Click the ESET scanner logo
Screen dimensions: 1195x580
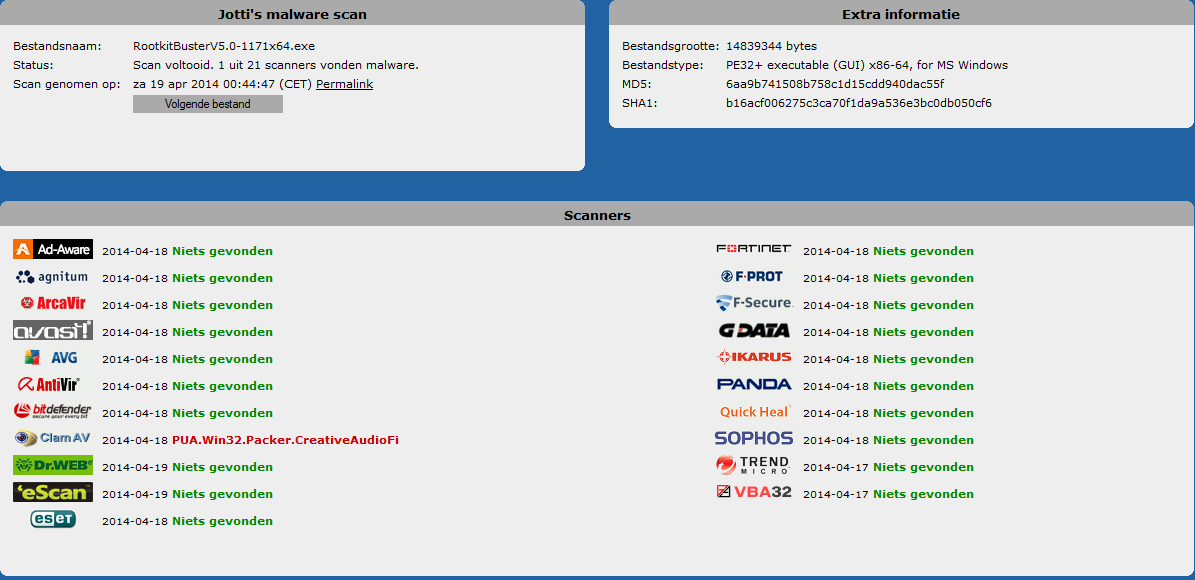coord(53,520)
